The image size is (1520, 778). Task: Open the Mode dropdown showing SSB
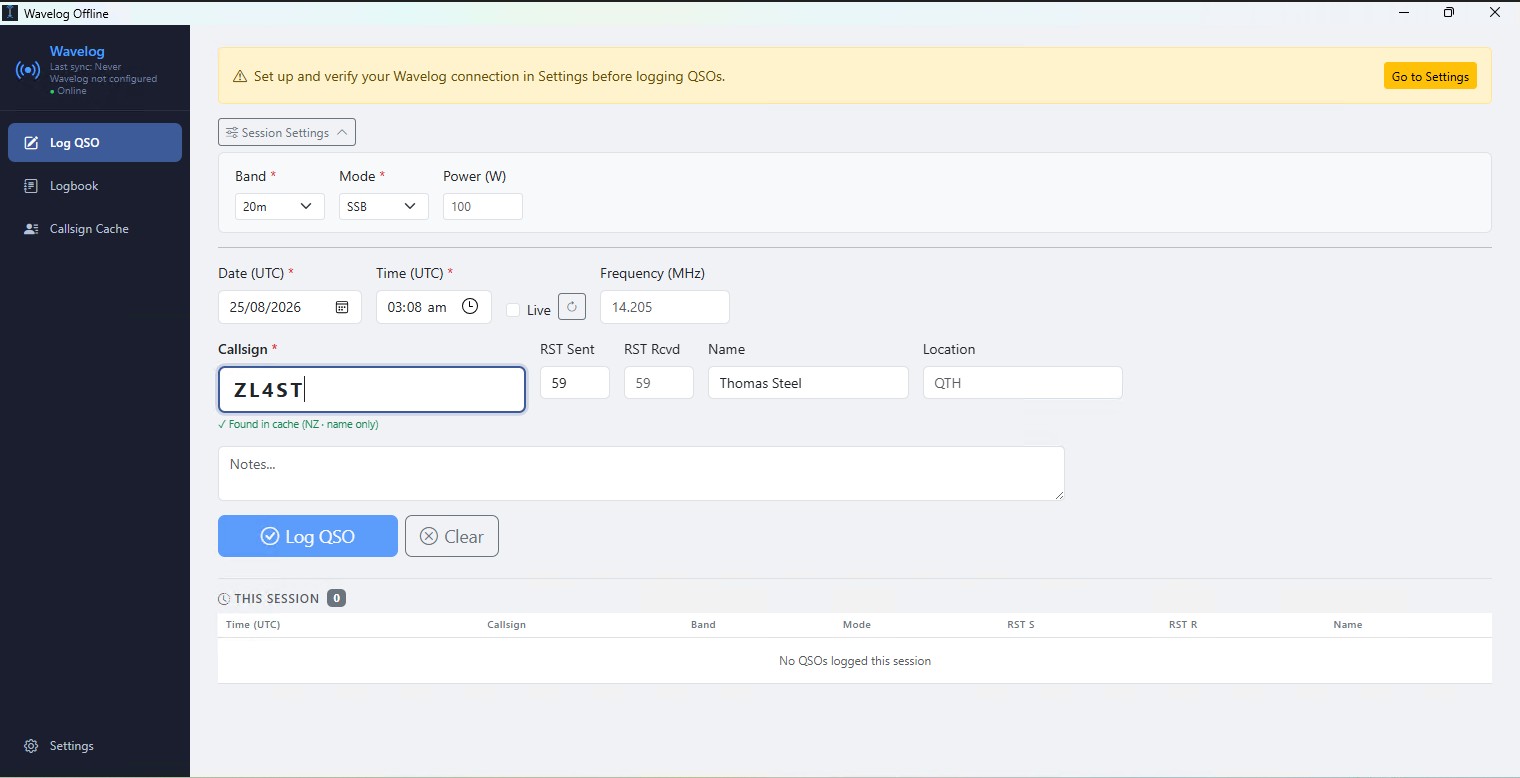click(384, 207)
